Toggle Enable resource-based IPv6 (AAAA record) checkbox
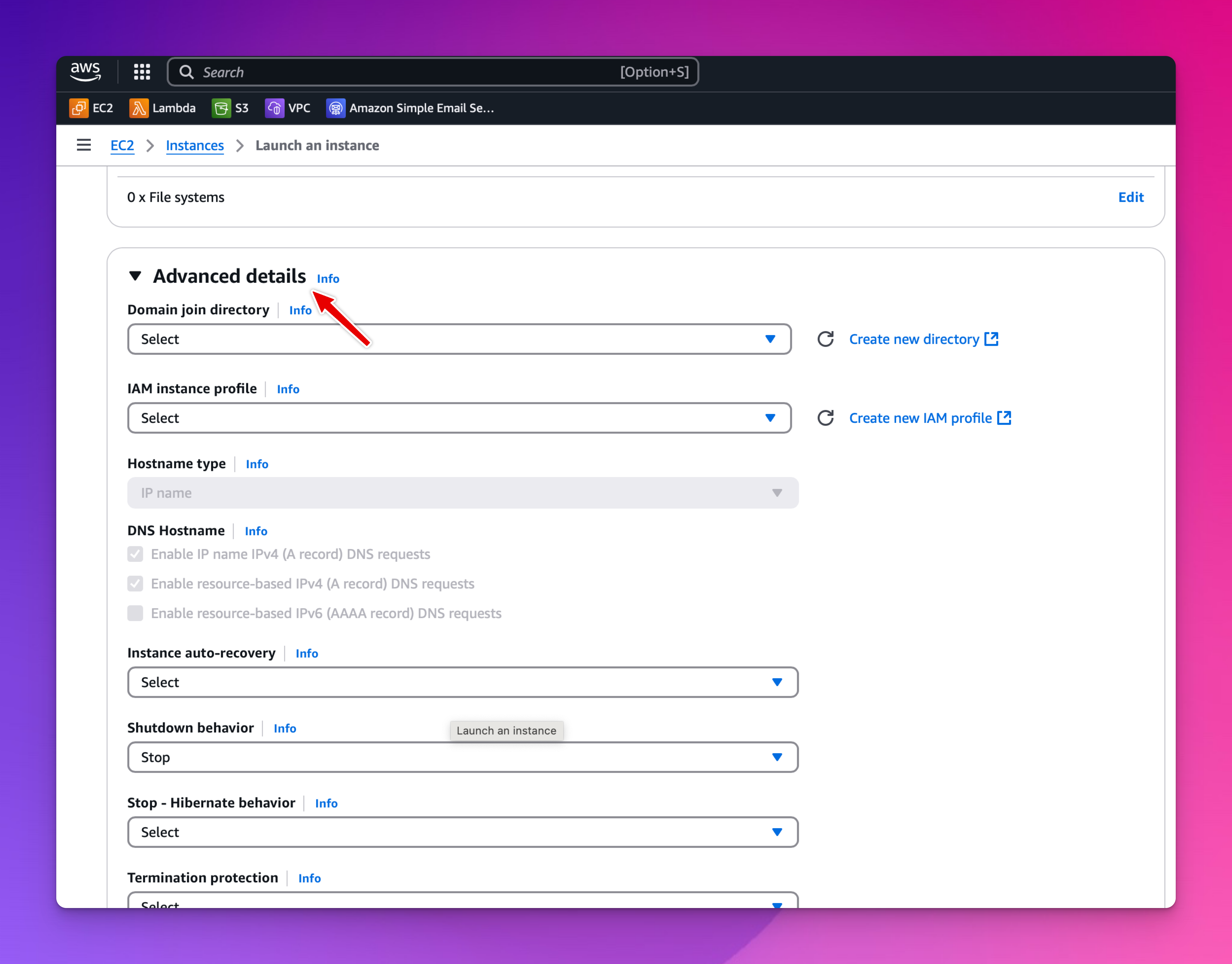 point(135,614)
